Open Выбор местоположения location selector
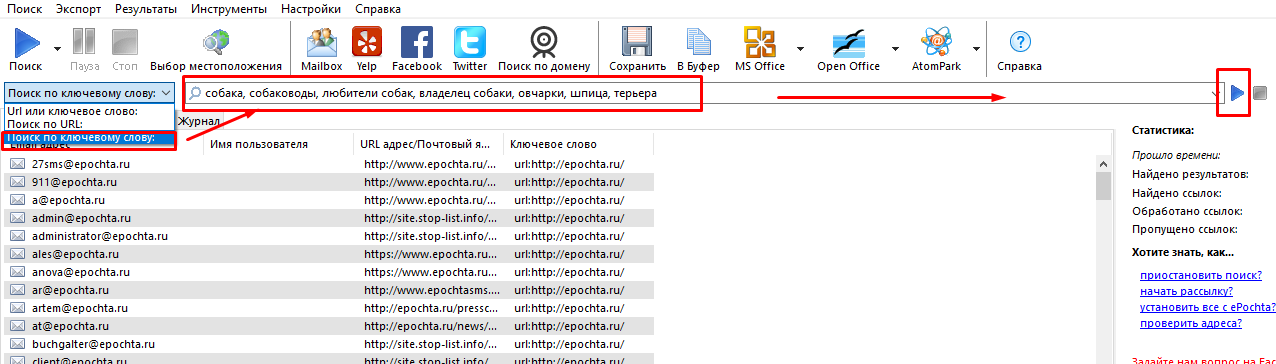Viewport: 1276px width, 364px height. (216, 50)
